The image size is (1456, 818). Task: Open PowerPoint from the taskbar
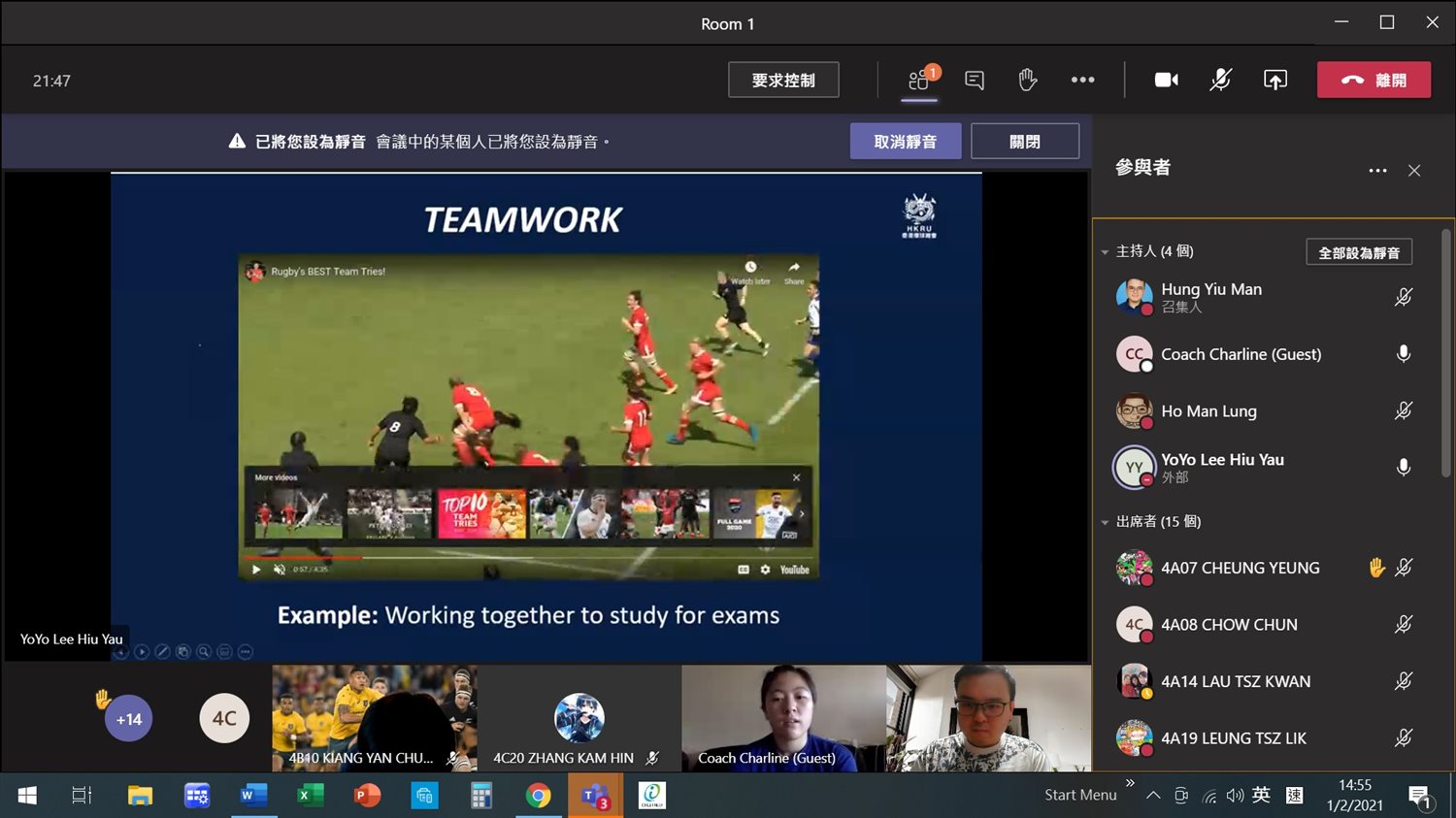click(x=367, y=796)
